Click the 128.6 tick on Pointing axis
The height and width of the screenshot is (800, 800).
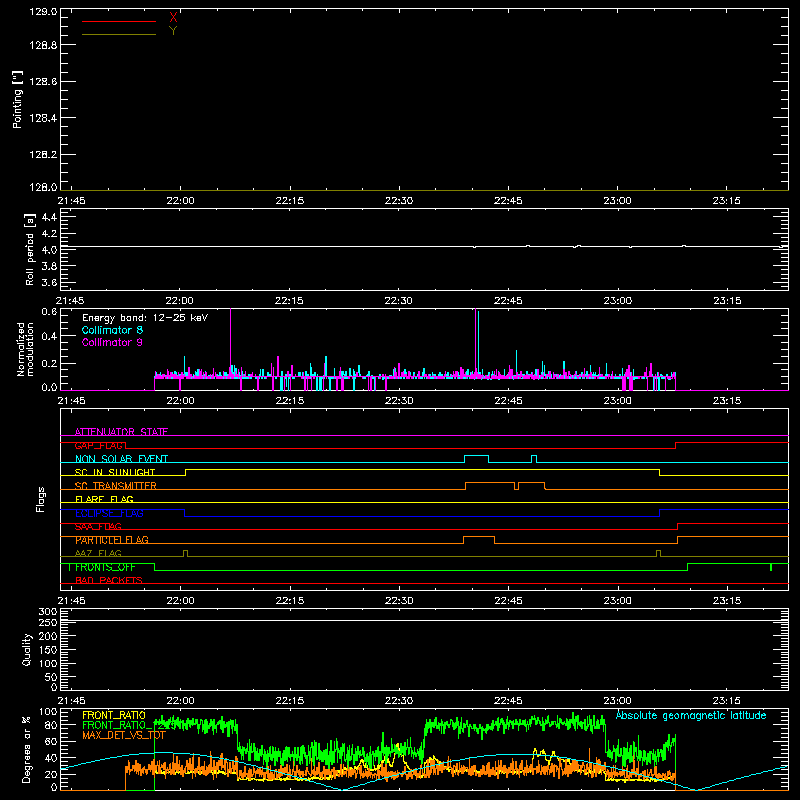pos(43,82)
